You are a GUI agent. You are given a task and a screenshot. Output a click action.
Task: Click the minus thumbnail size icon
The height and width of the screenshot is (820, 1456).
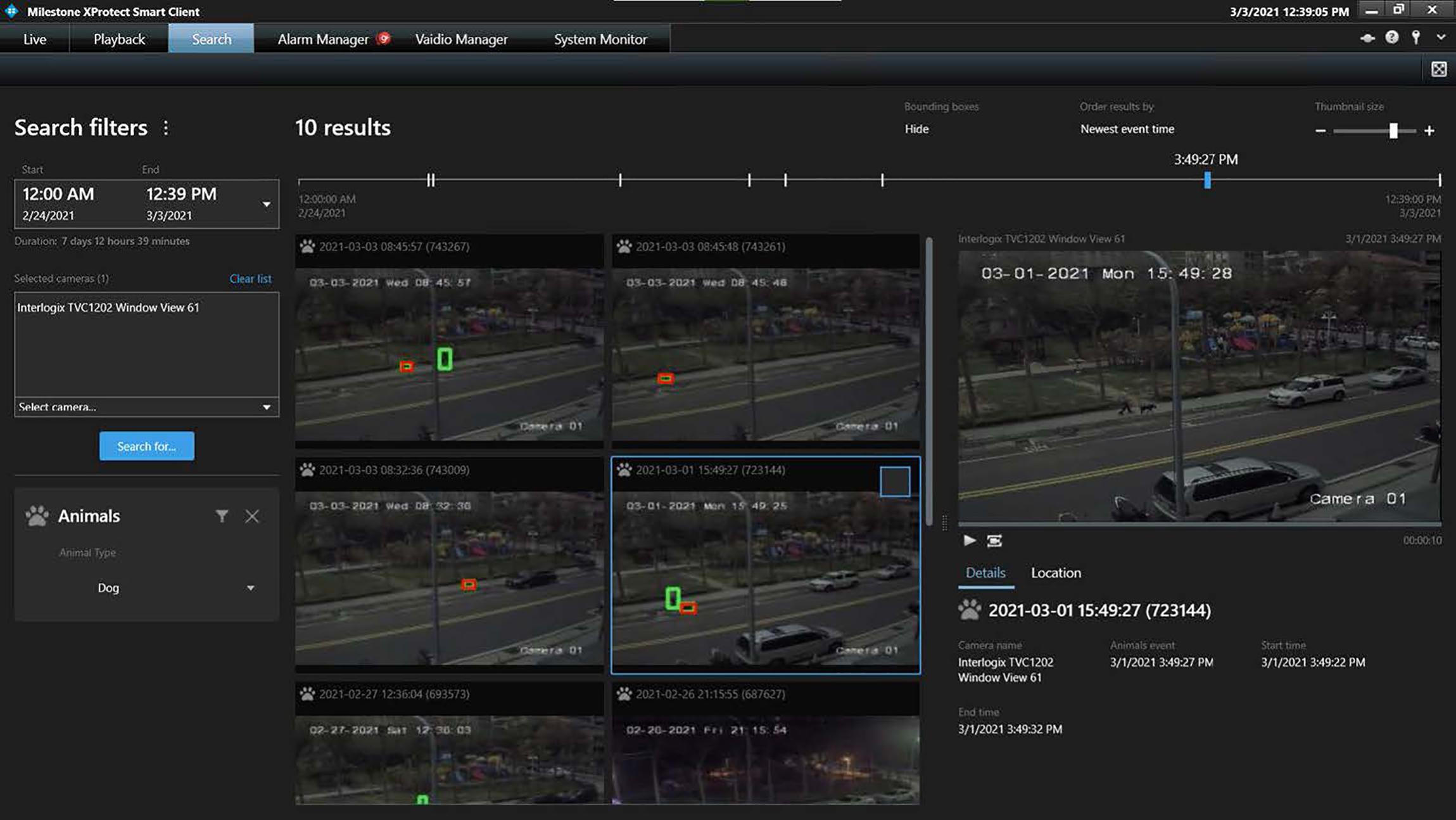pos(1320,131)
